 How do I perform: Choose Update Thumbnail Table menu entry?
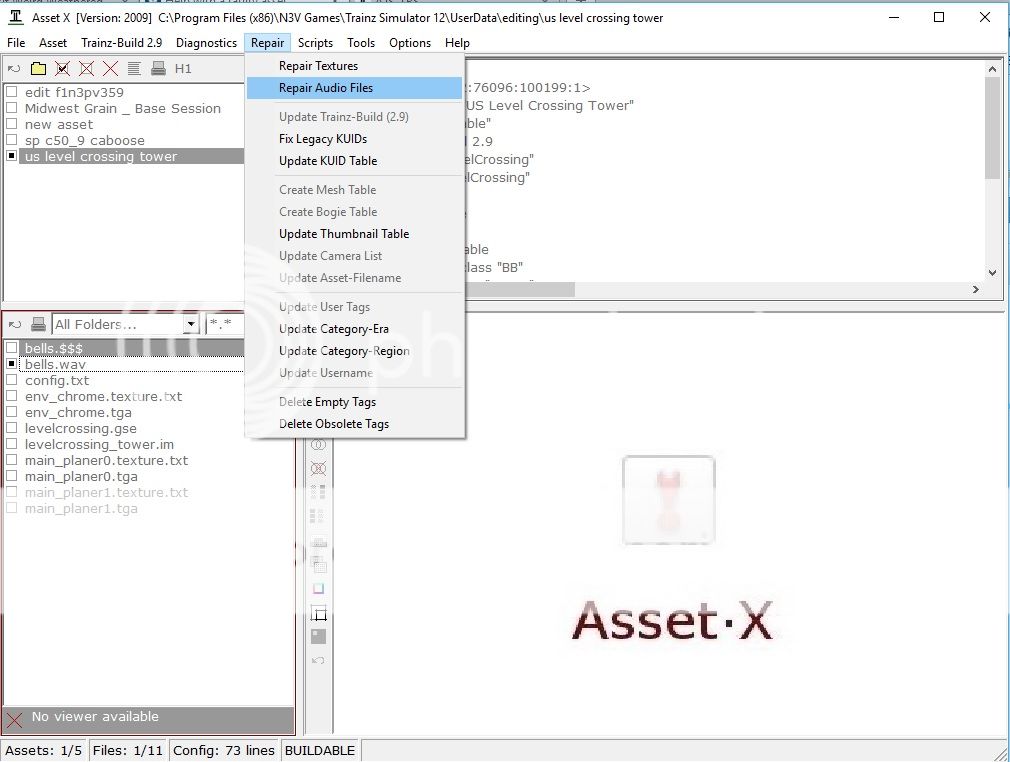pyautogui.click(x=354, y=234)
